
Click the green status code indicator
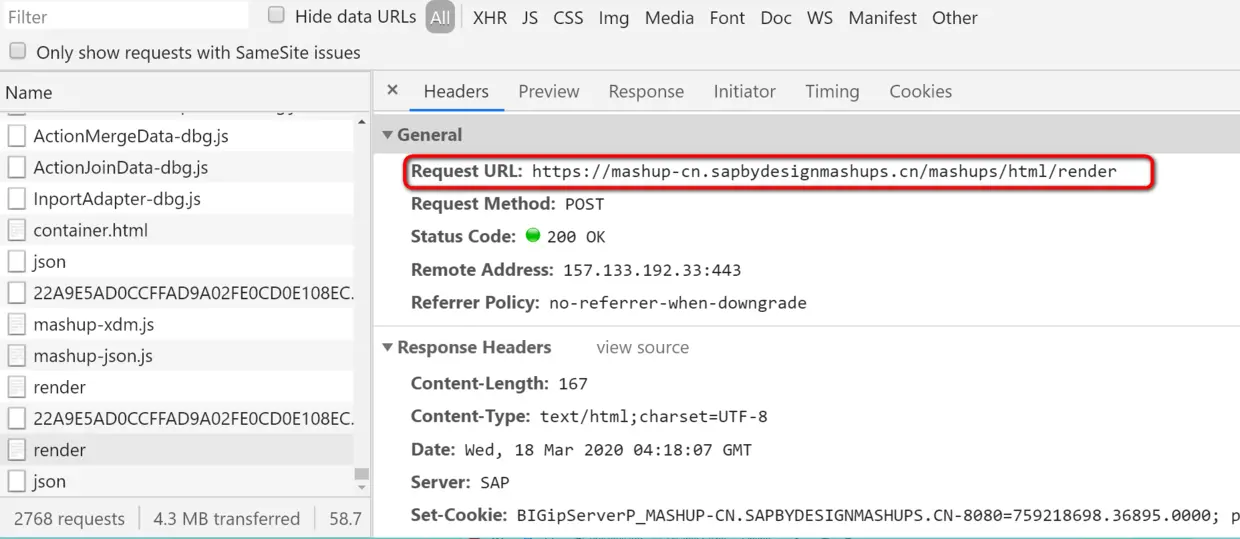tap(532, 236)
